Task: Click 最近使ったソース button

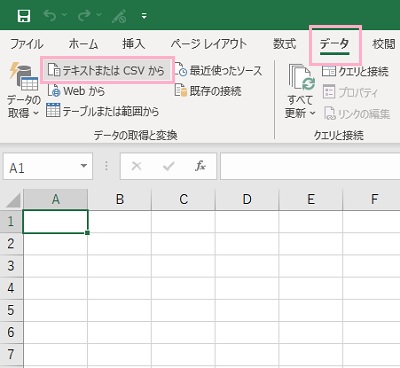Action: (x=219, y=70)
